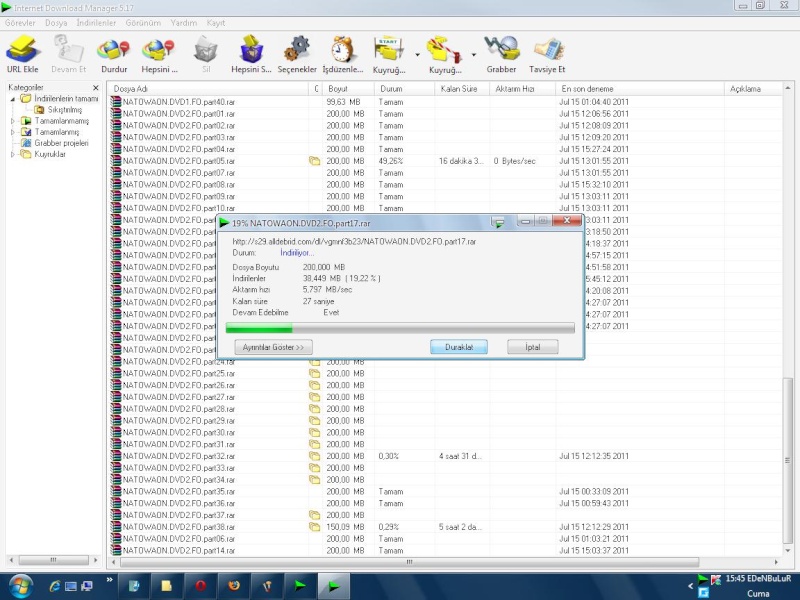800x600 pixels.
Task: Click the En son deneme column header
Action: coord(640,89)
